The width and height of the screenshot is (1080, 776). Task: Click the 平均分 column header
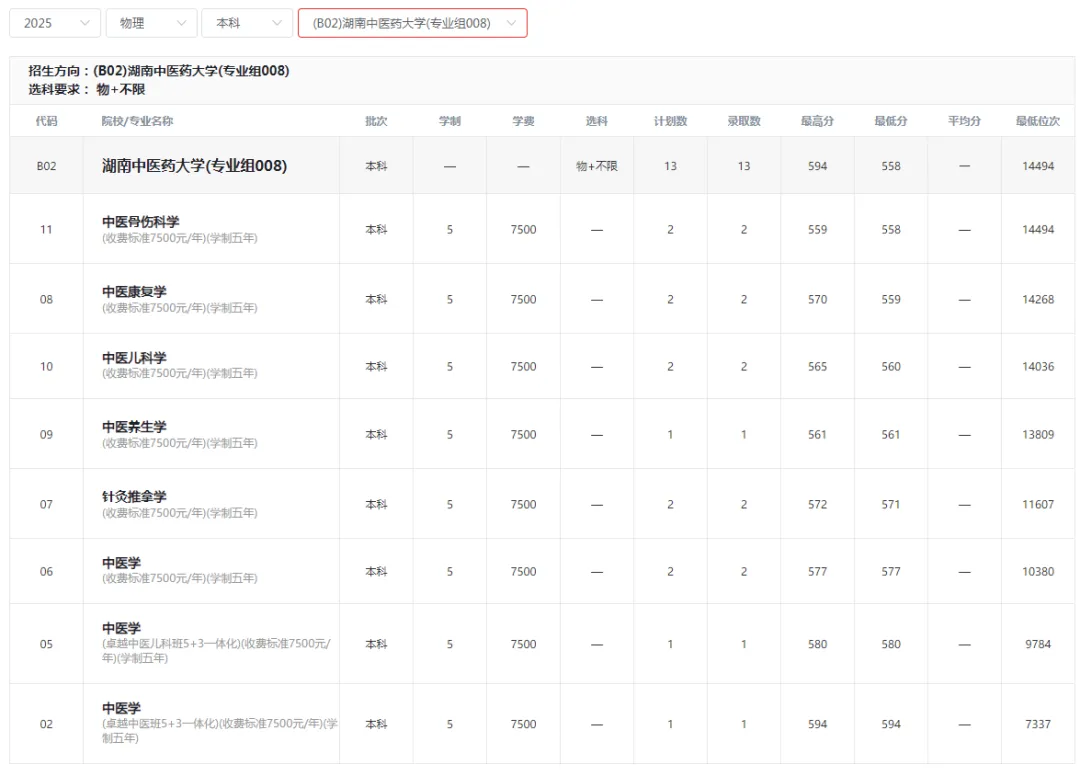[x=964, y=121]
